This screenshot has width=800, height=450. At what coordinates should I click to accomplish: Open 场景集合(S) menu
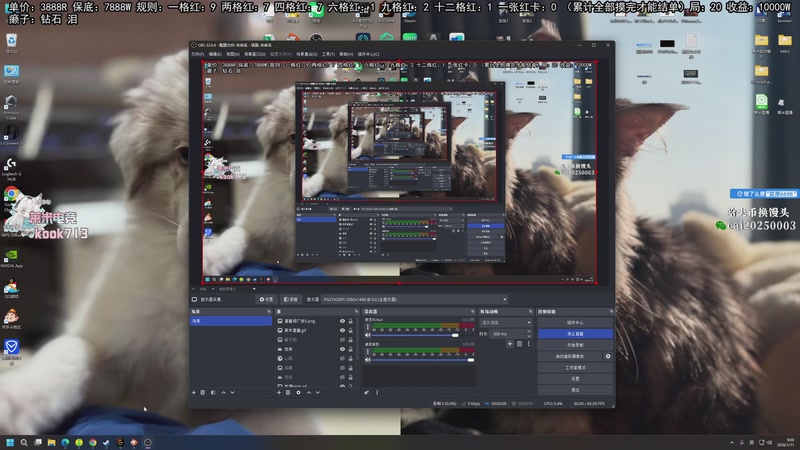[x=307, y=54]
